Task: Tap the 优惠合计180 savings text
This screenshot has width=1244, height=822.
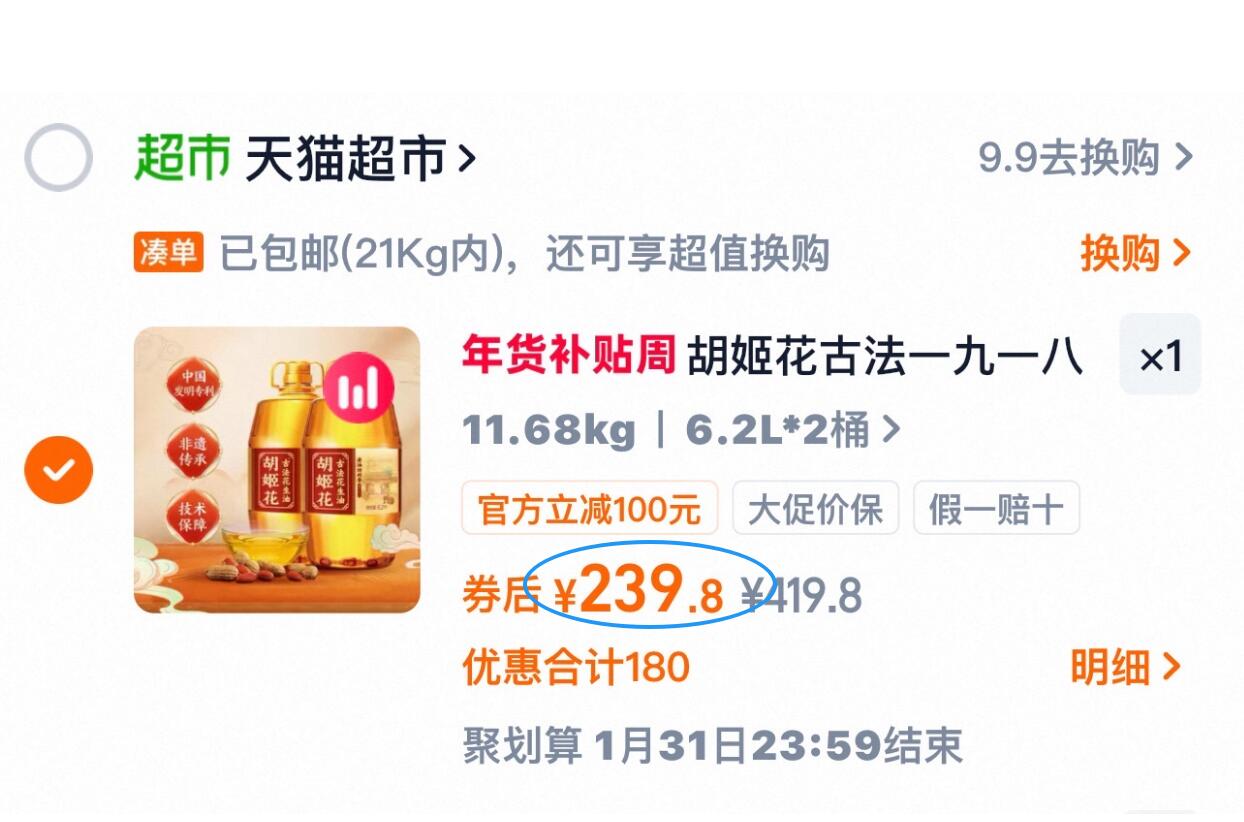Action: (x=576, y=667)
